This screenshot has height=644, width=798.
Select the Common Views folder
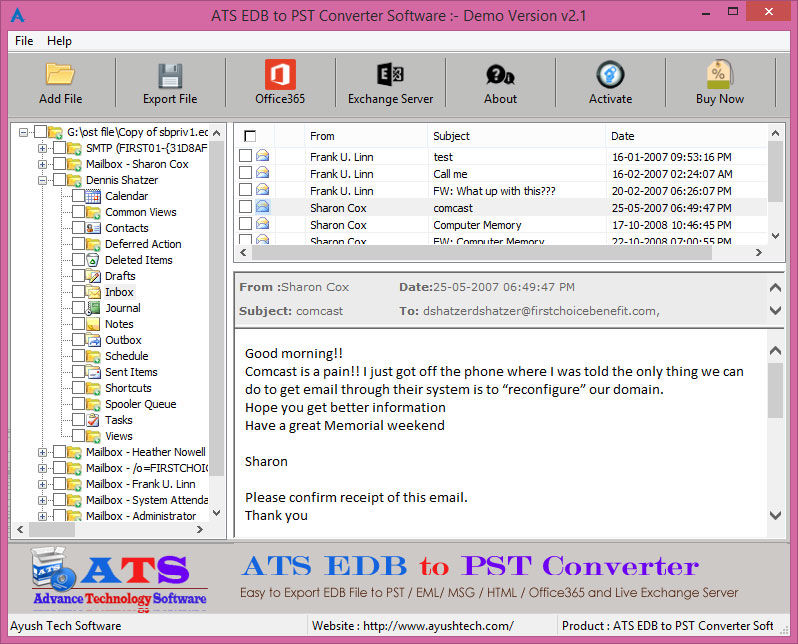140,212
